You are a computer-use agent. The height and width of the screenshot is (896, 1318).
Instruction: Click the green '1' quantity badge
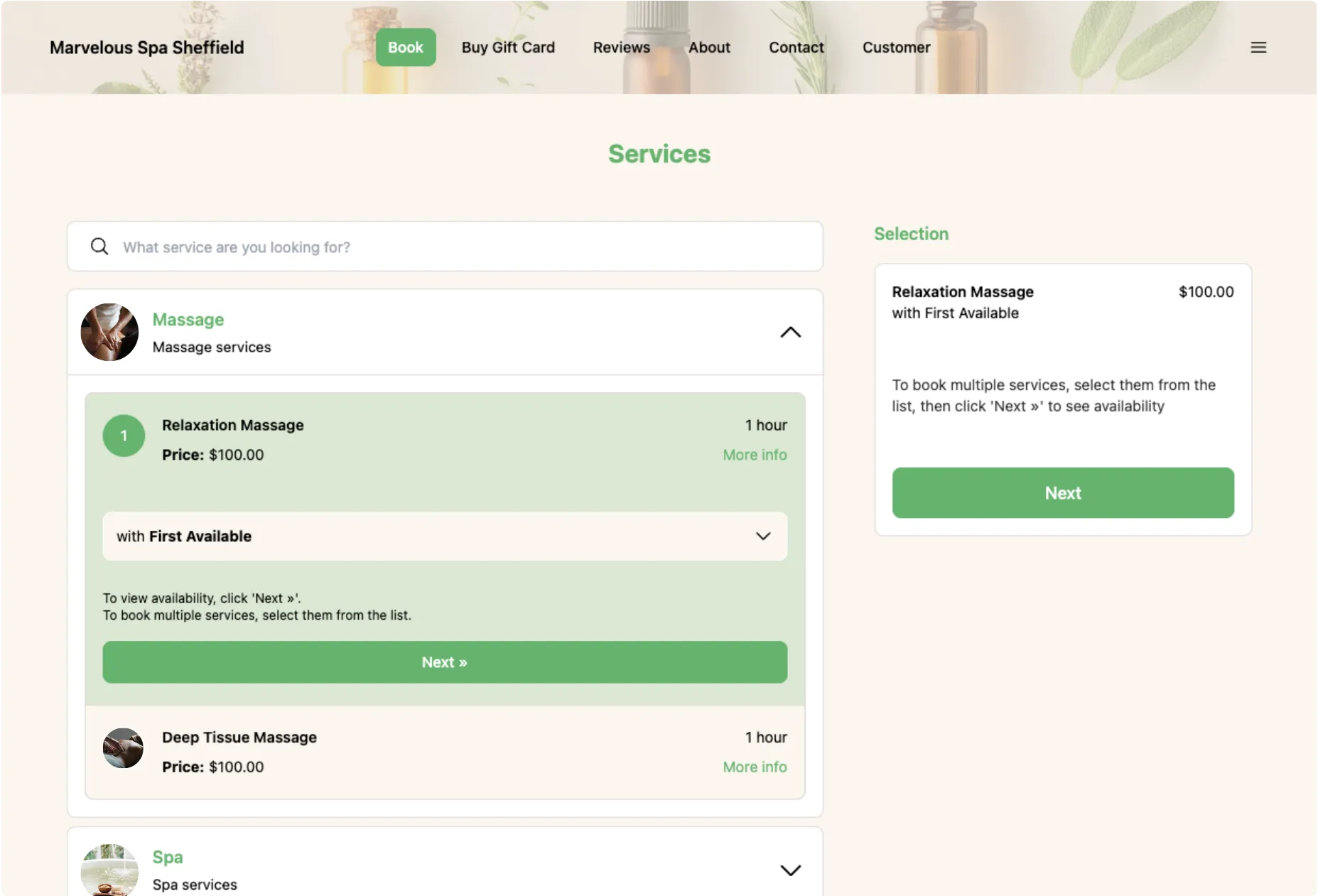click(123, 436)
